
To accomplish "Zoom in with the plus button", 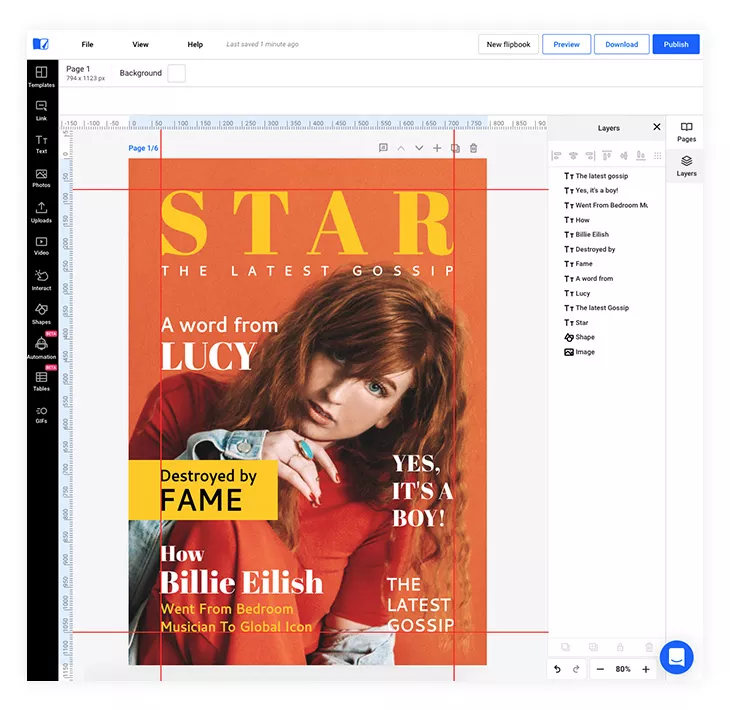I will pos(646,669).
